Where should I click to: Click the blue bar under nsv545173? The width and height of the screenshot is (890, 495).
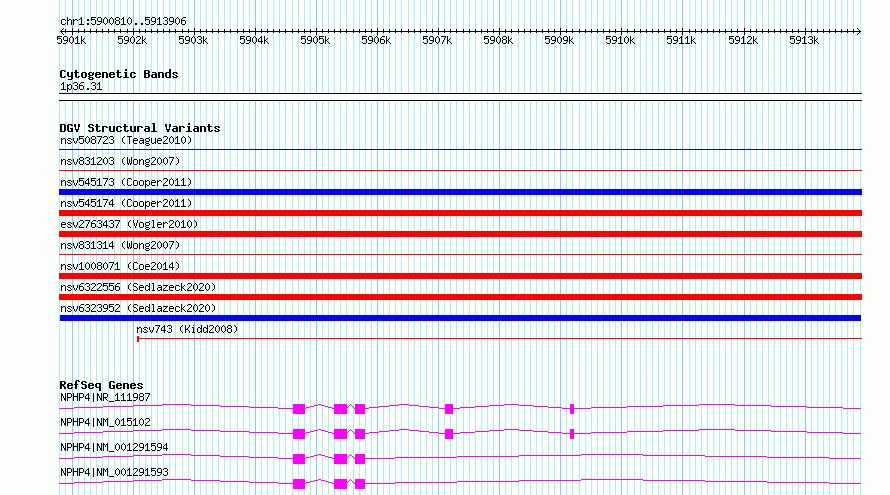[x=460, y=192]
